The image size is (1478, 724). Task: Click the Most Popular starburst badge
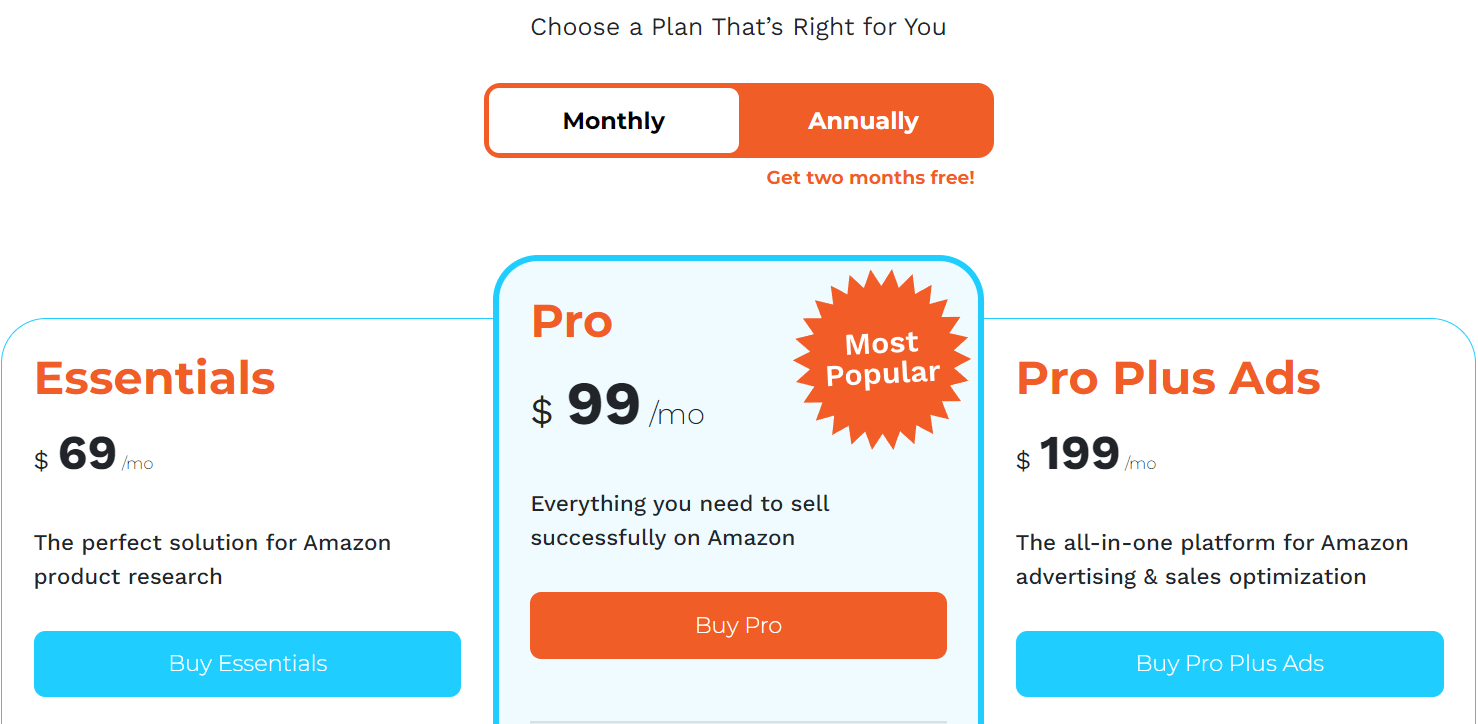click(x=881, y=356)
